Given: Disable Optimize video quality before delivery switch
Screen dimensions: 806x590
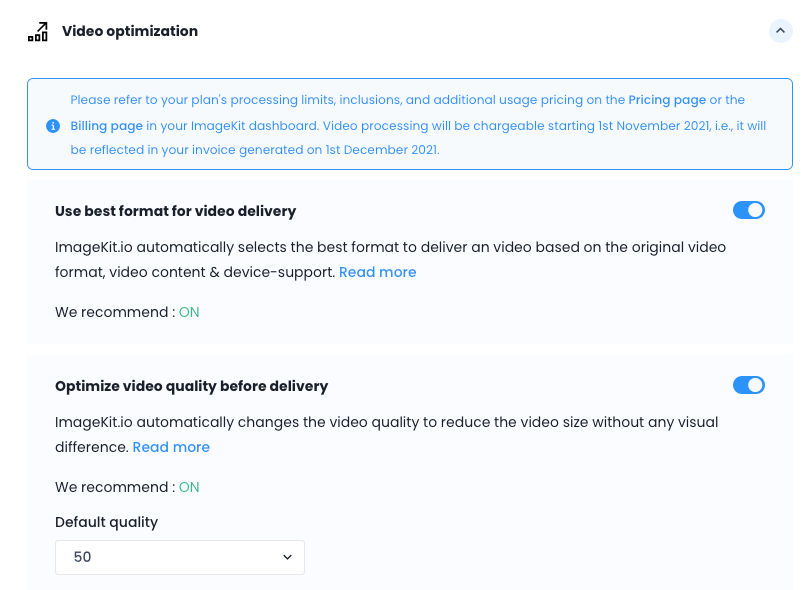Looking at the screenshot, I should point(748,385).
